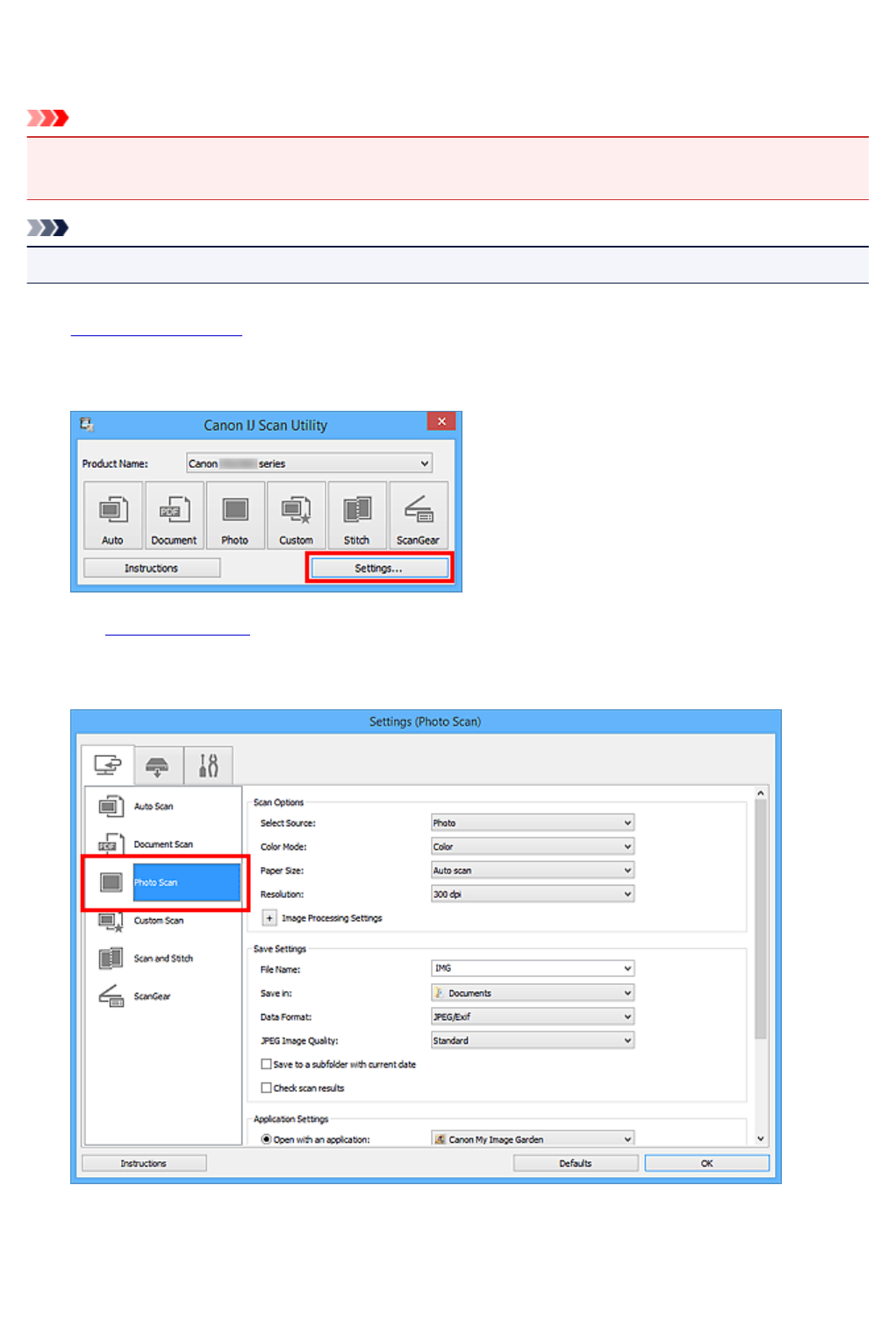Viewport: 896px width, 1329px height.
Task: Enable Save to a subfolder with current date
Action: pyautogui.click(x=267, y=1064)
